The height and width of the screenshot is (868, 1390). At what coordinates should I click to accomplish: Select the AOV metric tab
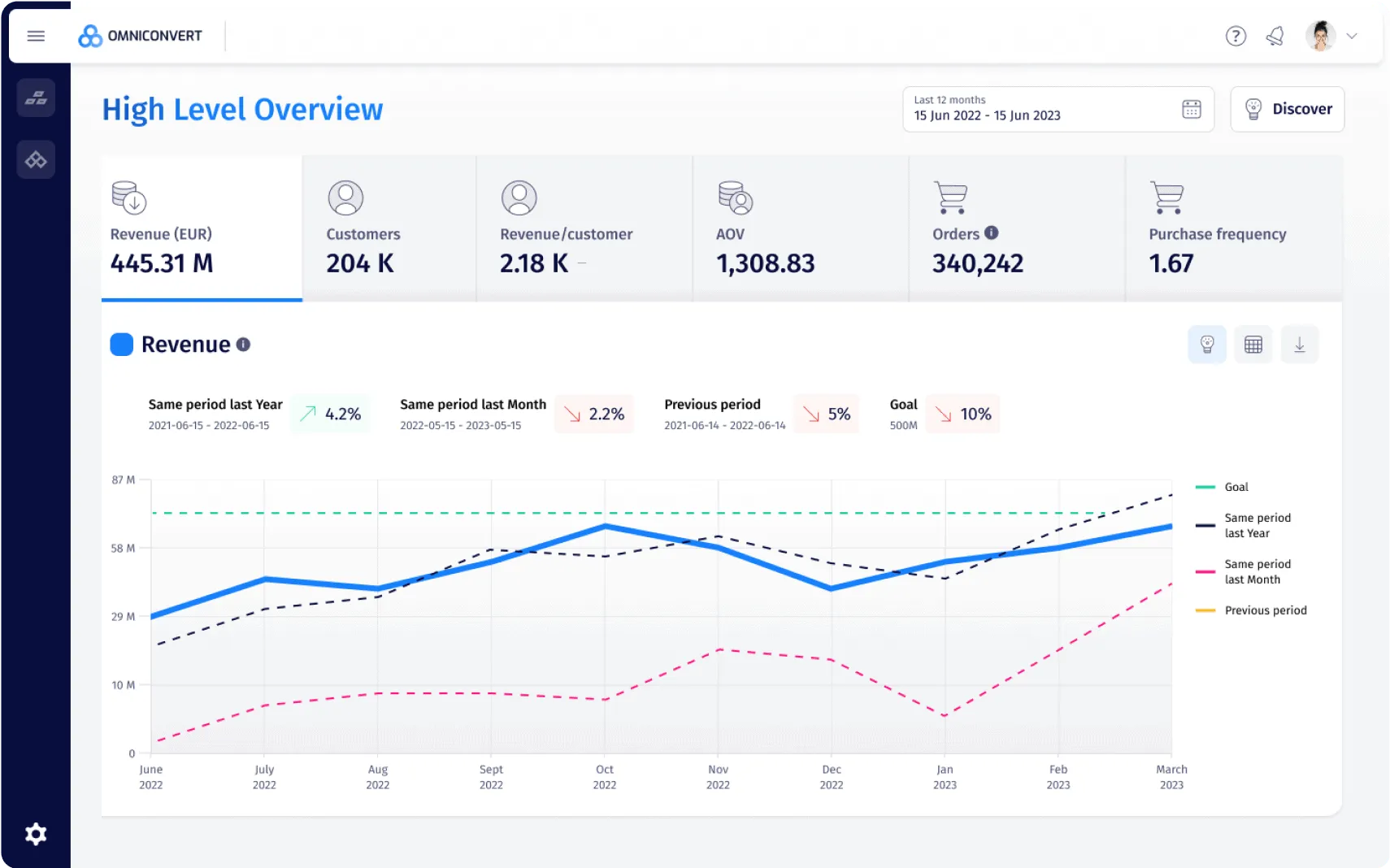[x=800, y=228]
